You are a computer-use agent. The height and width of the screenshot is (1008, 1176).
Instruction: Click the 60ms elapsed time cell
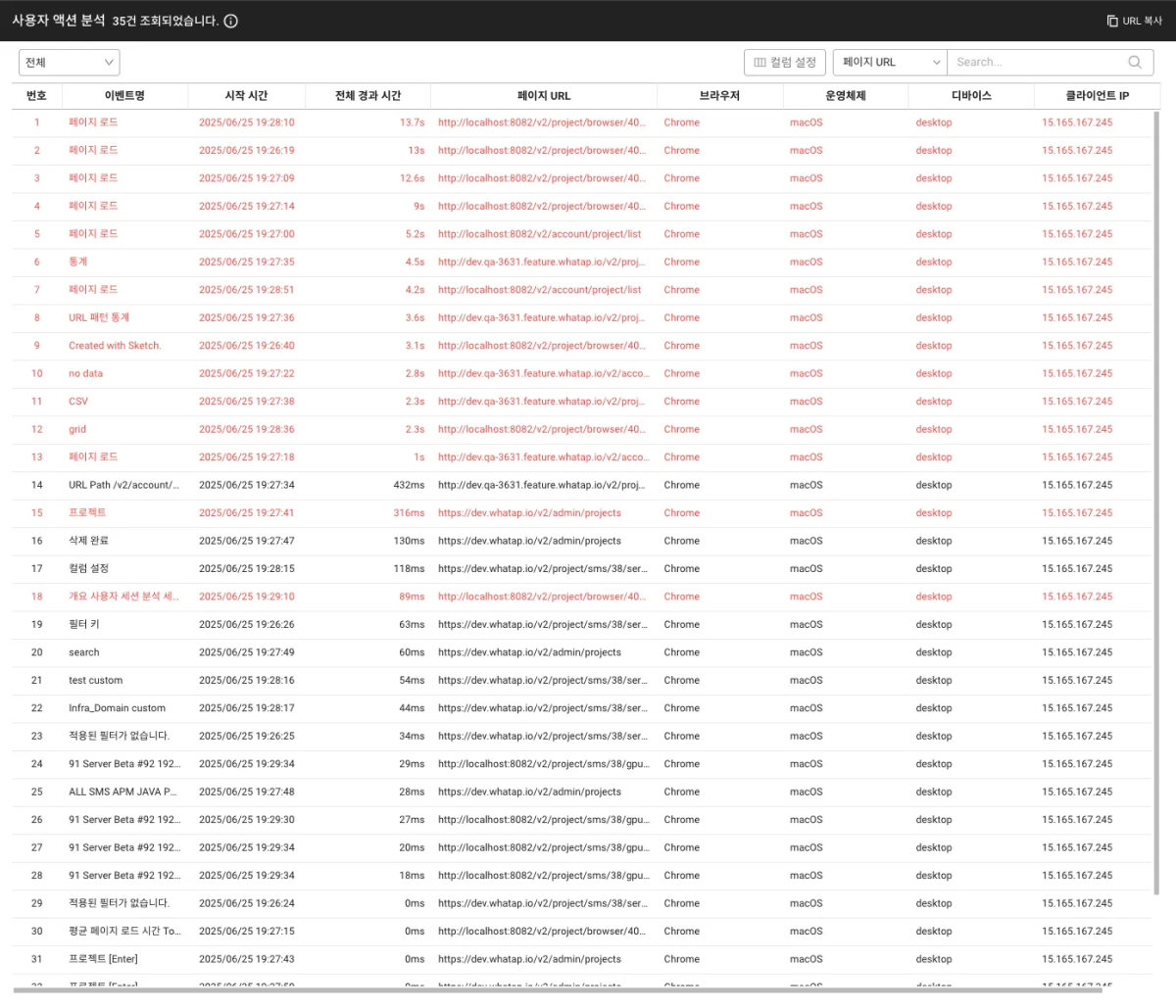[x=412, y=652]
